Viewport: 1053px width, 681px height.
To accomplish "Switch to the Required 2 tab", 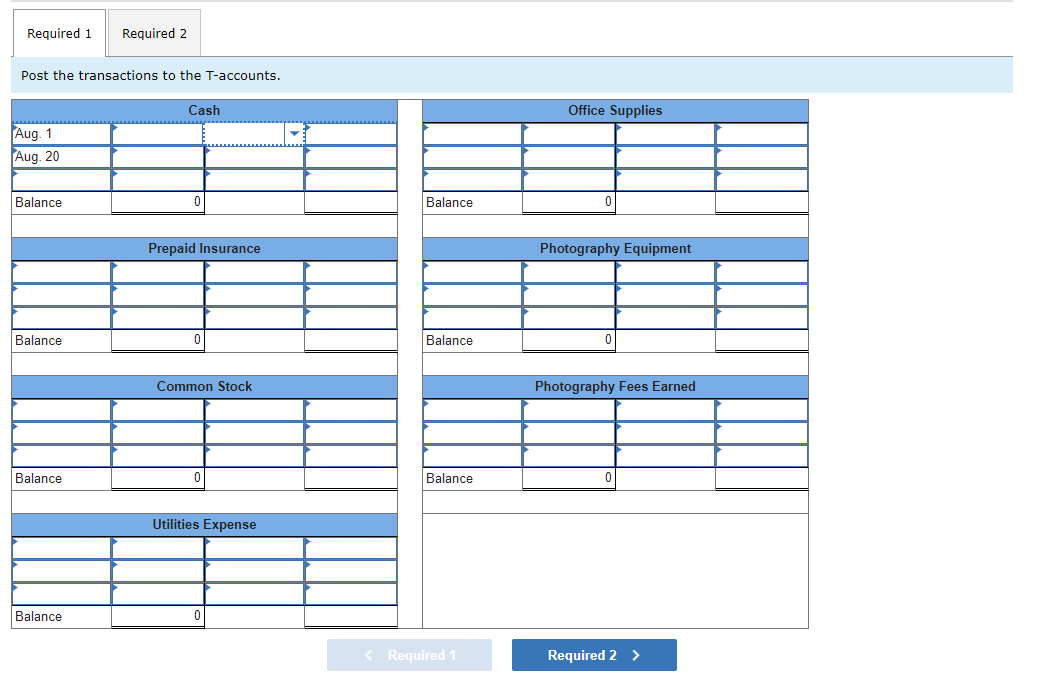I will click(x=154, y=33).
